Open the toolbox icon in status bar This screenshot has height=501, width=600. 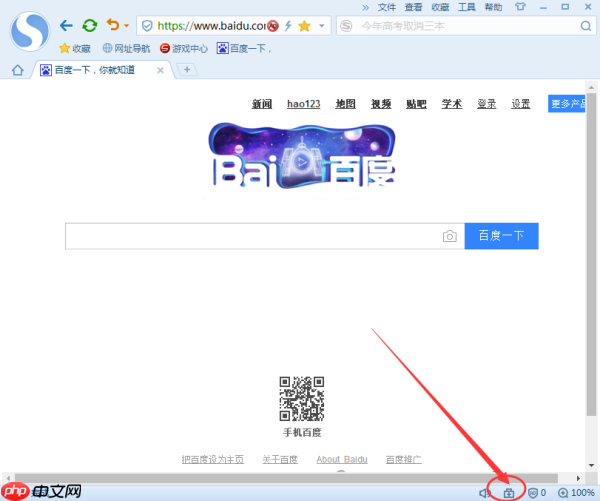pyautogui.click(x=509, y=493)
